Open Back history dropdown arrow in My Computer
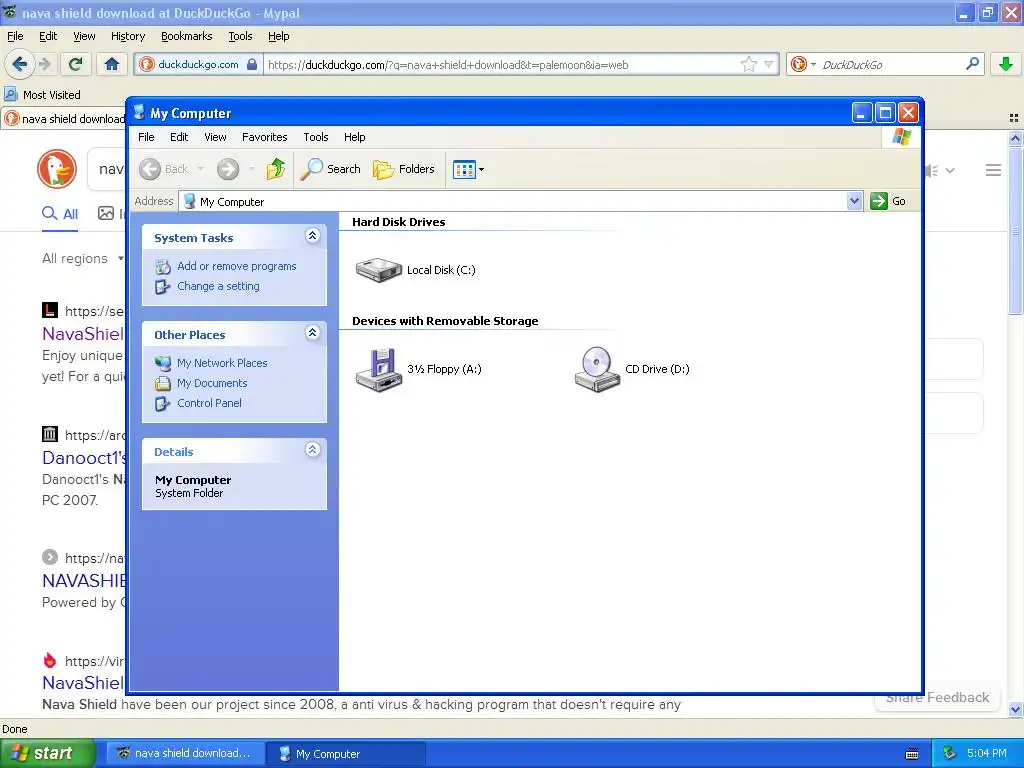1024x768 pixels. point(200,169)
